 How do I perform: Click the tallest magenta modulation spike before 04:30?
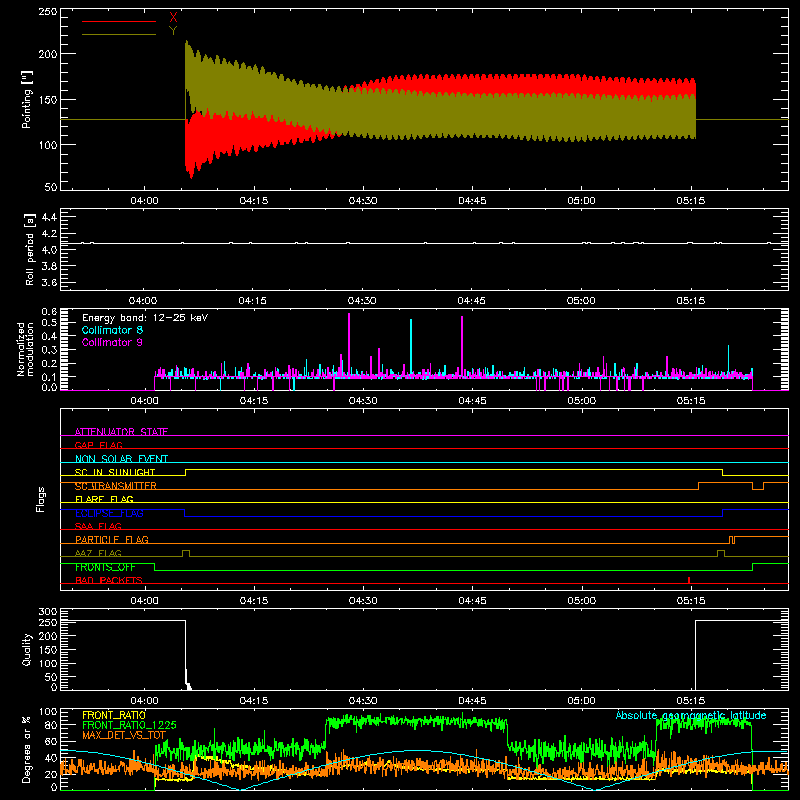pos(349,344)
